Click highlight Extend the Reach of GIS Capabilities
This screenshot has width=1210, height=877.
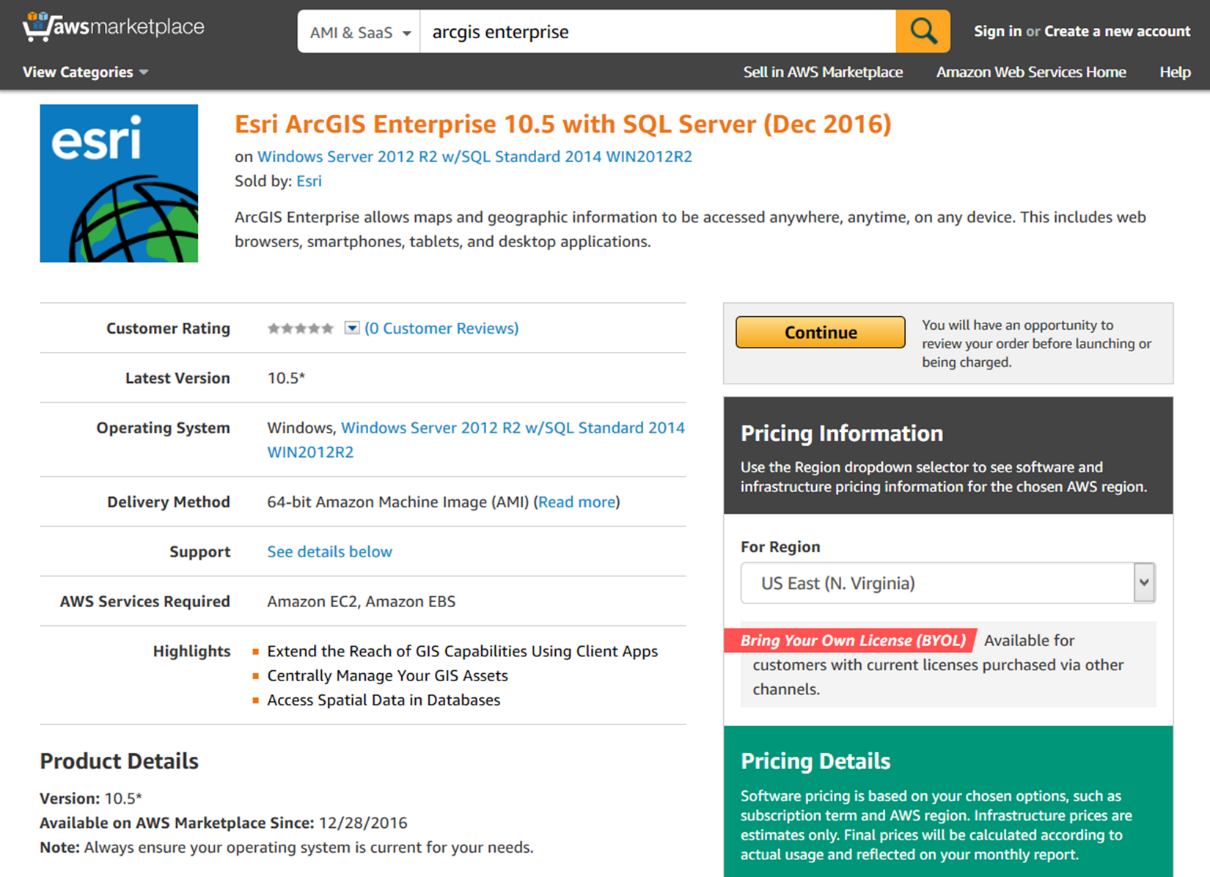pos(462,651)
